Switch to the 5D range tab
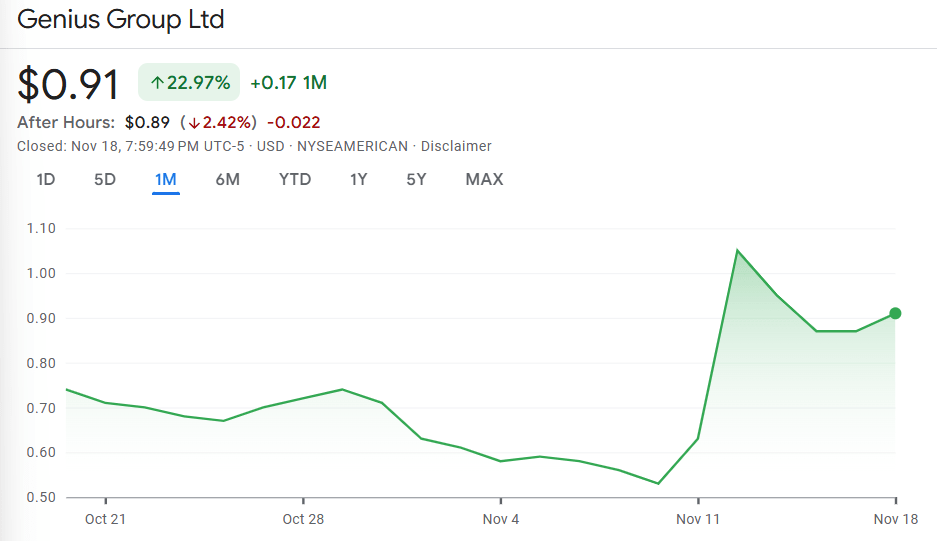This screenshot has width=937, height=541. click(105, 180)
